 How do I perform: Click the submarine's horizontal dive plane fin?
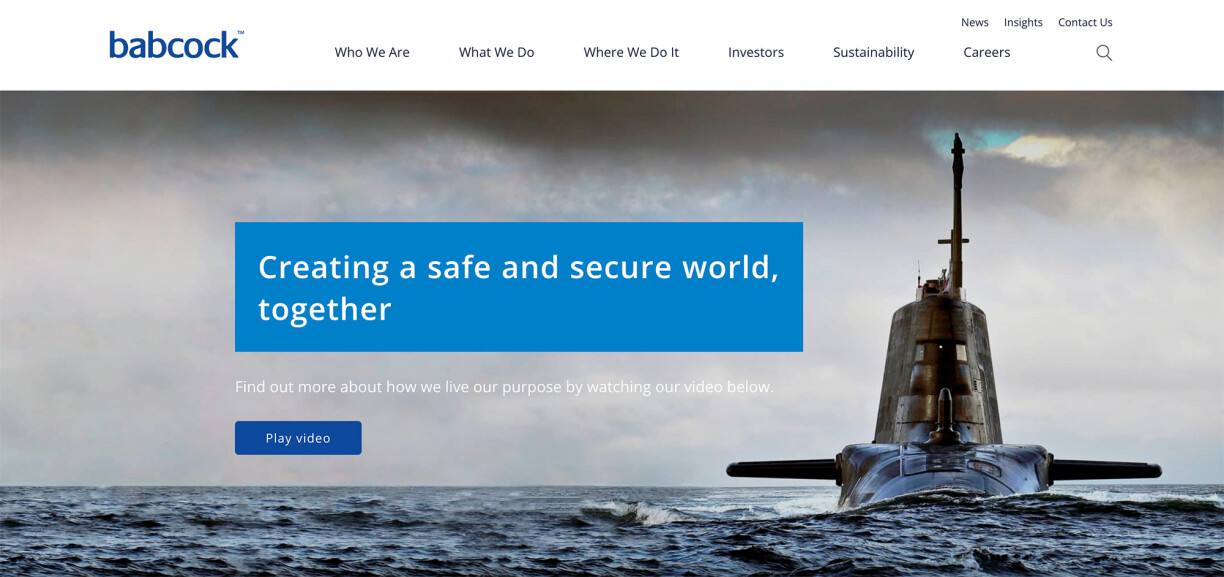pyautogui.click(x=782, y=467)
